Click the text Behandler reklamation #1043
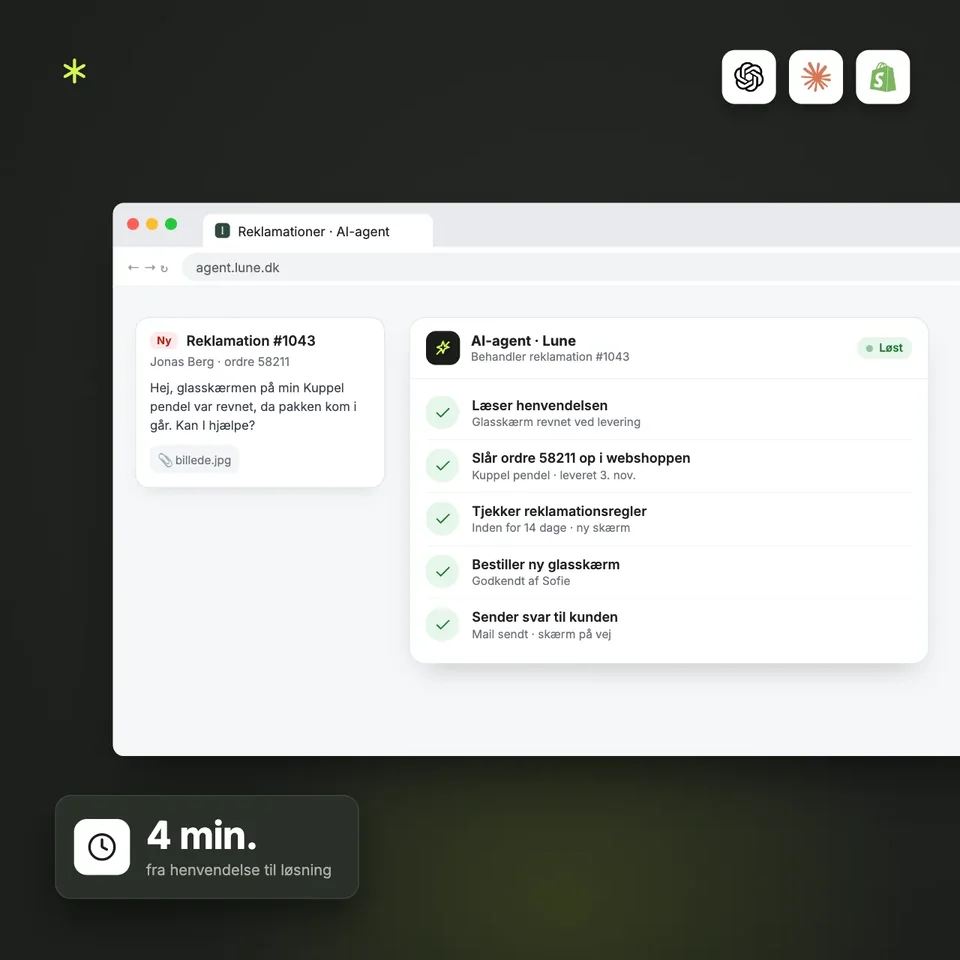The image size is (960, 960). [550, 357]
